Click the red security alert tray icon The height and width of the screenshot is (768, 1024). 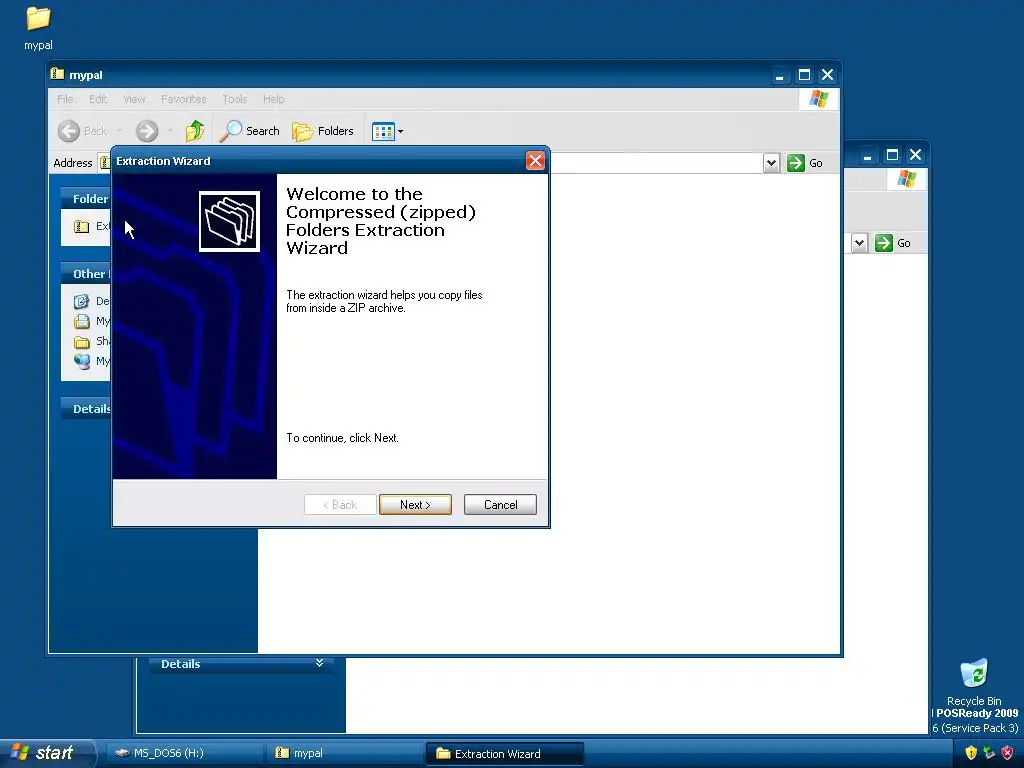click(1007, 753)
